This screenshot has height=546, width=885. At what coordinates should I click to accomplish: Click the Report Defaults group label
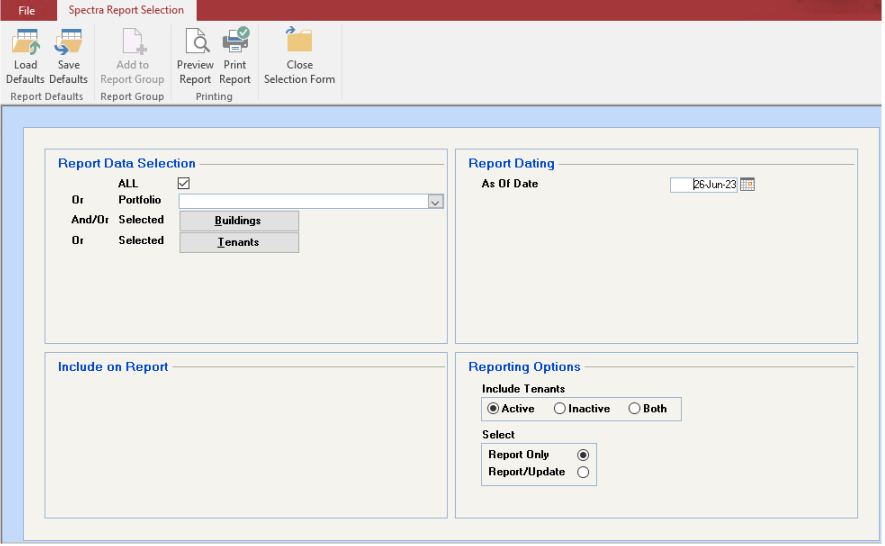(x=47, y=97)
